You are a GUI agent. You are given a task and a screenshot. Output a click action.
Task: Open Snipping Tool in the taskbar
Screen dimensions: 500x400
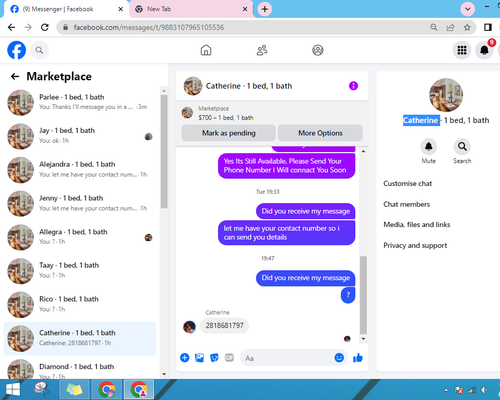coord(42,390)
